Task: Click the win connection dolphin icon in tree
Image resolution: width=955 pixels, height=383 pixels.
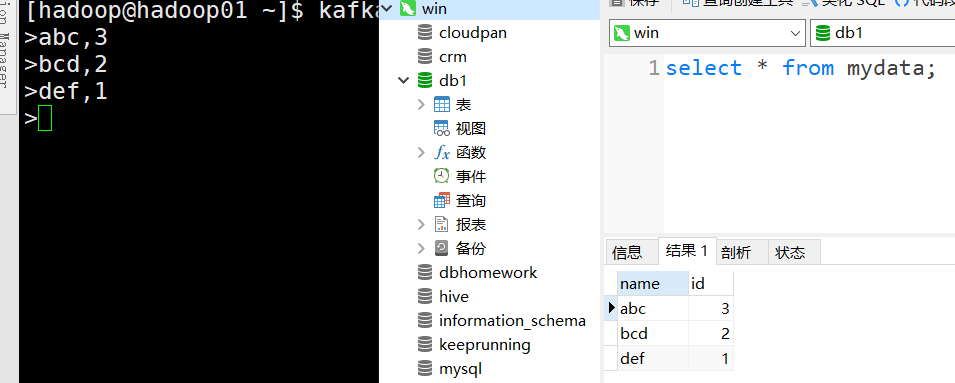Action: (408, 9)
